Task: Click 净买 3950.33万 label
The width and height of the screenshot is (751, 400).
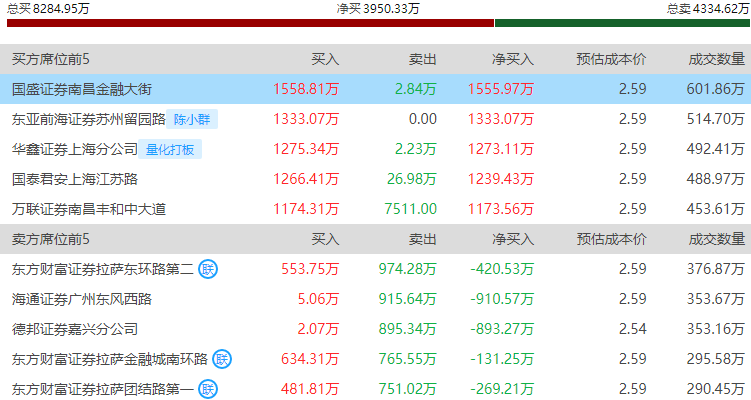Action: click(378, 8)
